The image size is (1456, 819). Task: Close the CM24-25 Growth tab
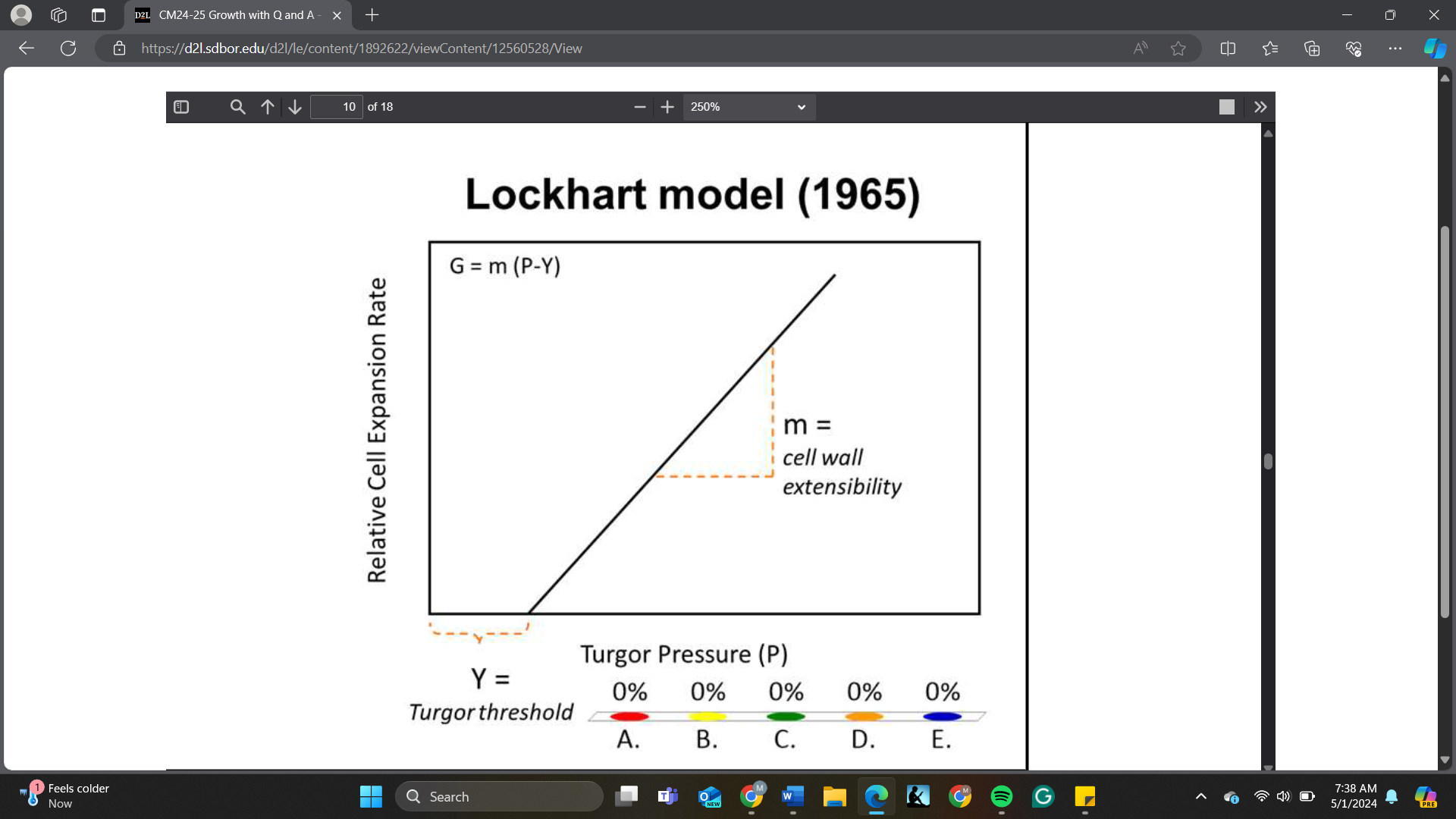click(337, 14)
